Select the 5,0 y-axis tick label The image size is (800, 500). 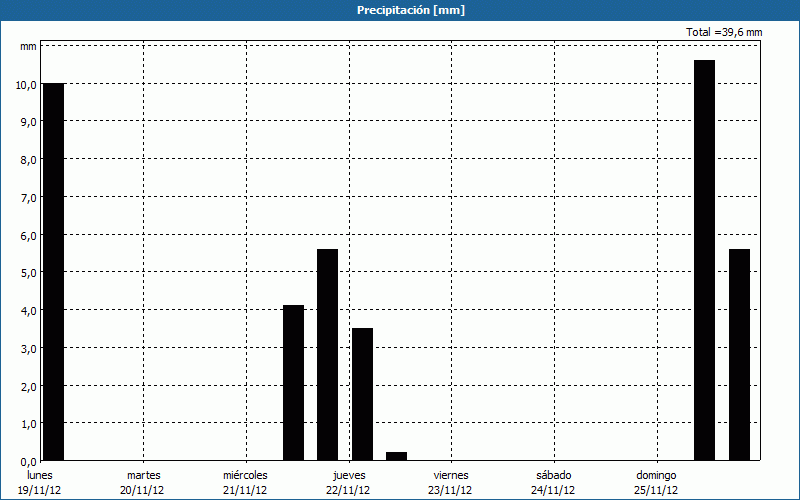26,273
